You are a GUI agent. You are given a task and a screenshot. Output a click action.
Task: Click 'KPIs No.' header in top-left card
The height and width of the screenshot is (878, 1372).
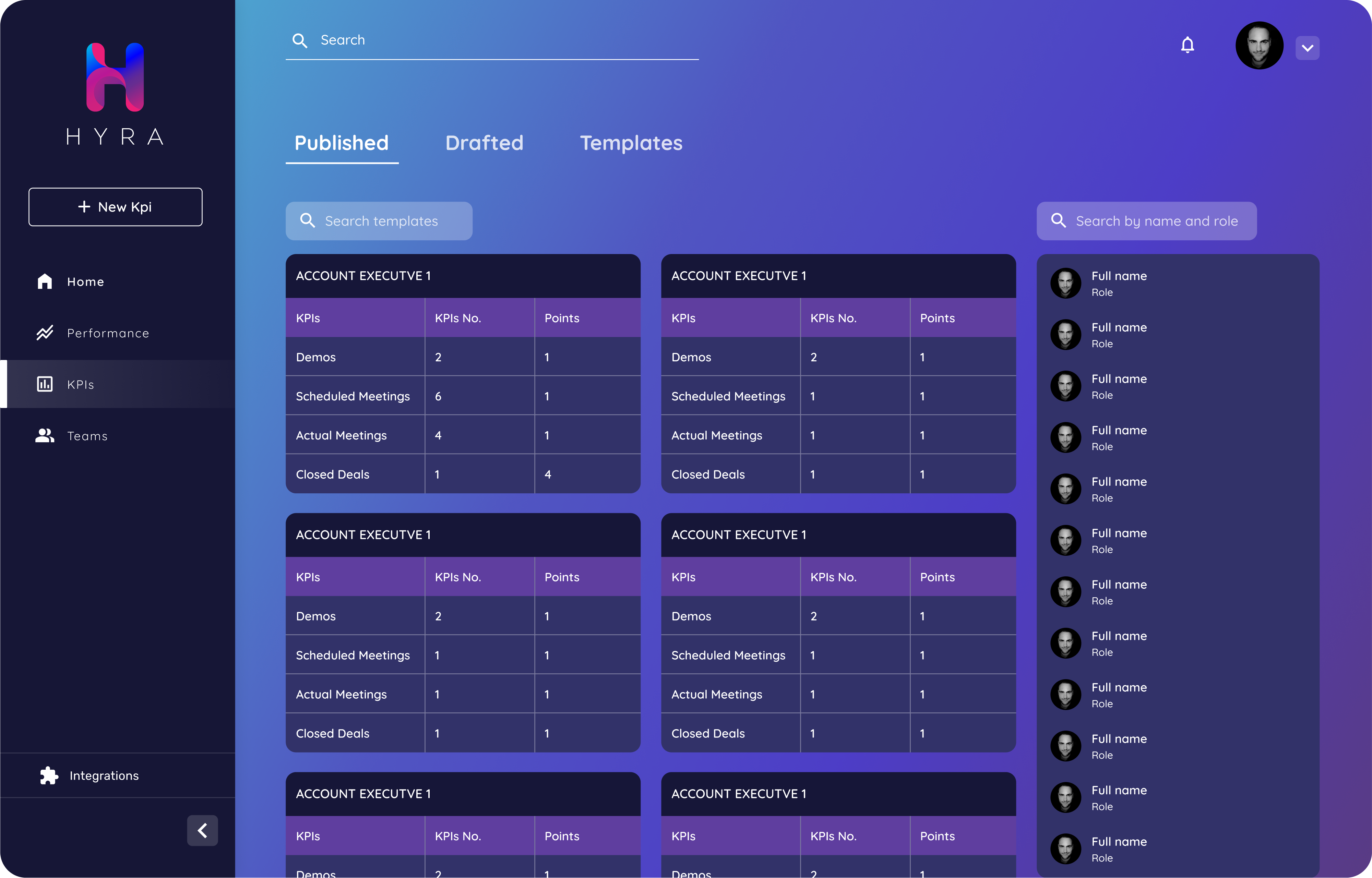pos(458,318)
